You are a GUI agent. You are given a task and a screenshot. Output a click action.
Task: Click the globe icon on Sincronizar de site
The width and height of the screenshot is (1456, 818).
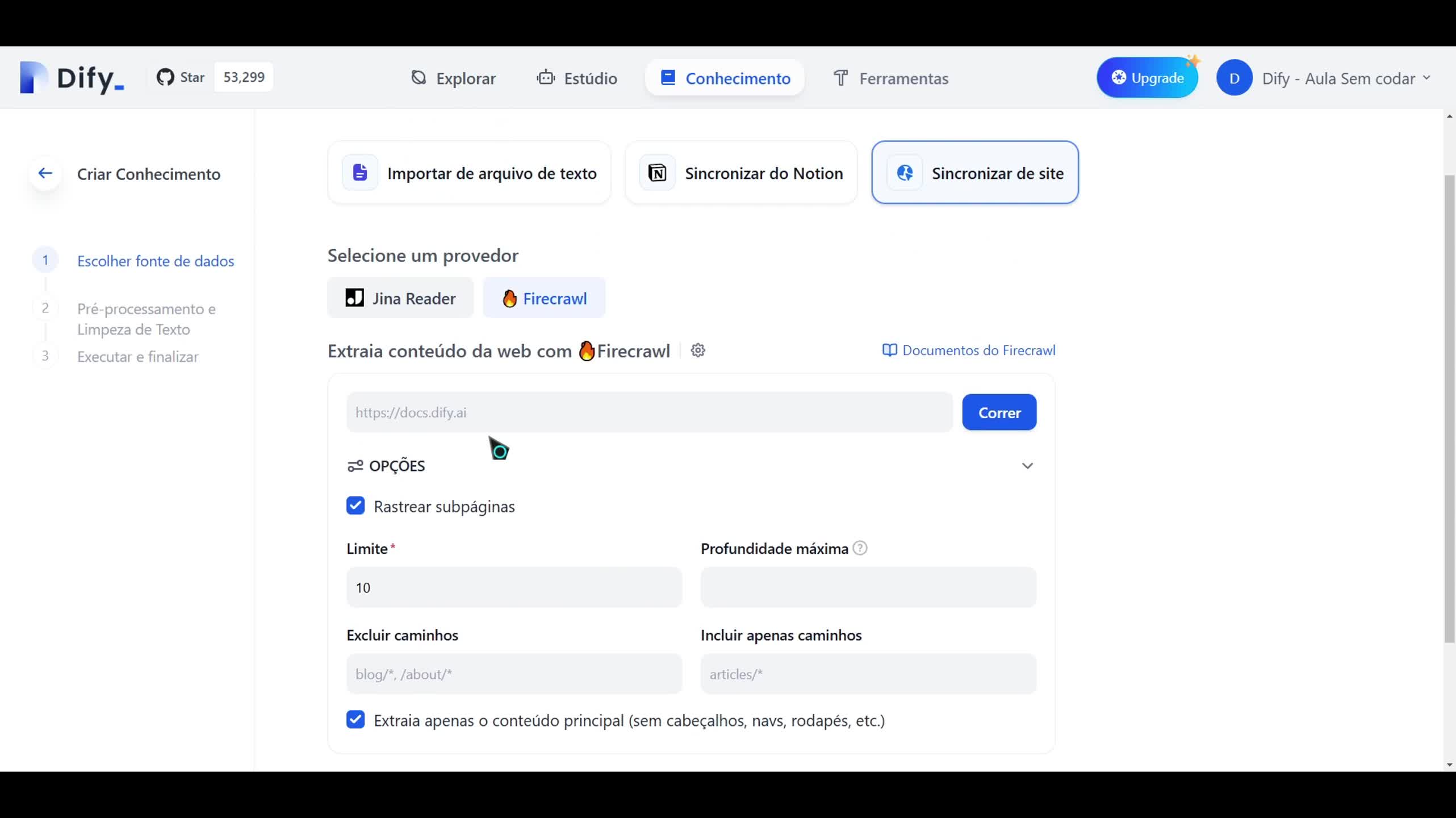[904, 173]
